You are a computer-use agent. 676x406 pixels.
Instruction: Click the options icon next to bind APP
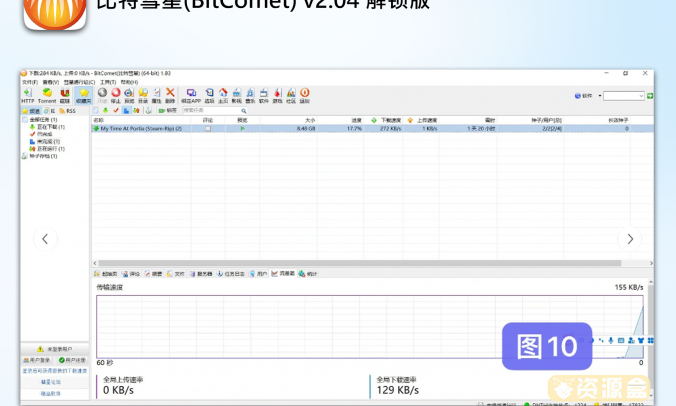point(209,95)
